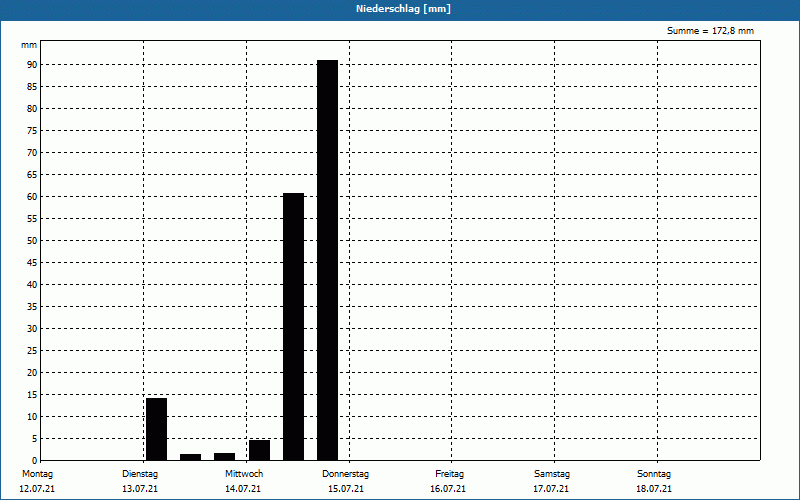Screen dimensions: 800x500
Task: Click the 'Sonntag' axis label
Action: (x=654, y=474)
